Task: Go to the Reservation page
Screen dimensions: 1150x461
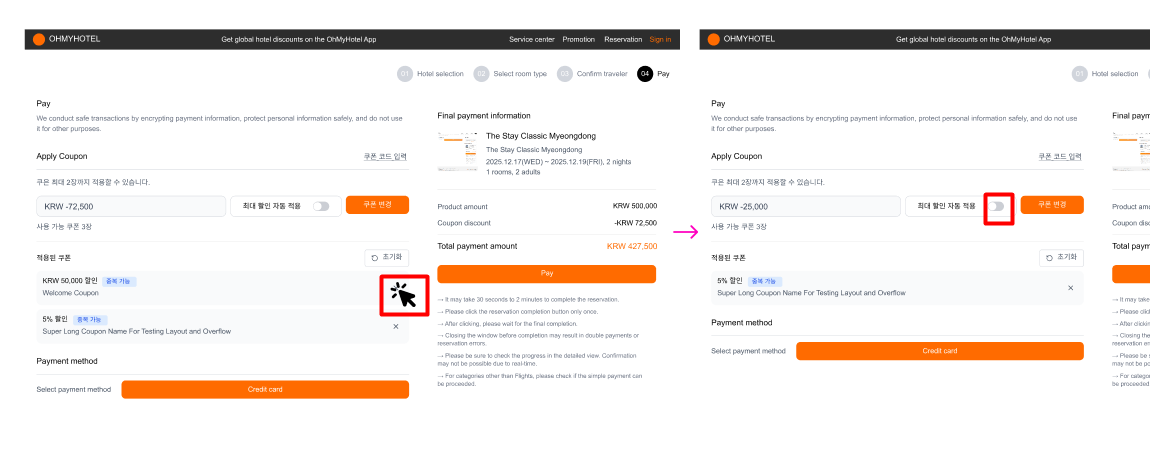Action: 623,39
